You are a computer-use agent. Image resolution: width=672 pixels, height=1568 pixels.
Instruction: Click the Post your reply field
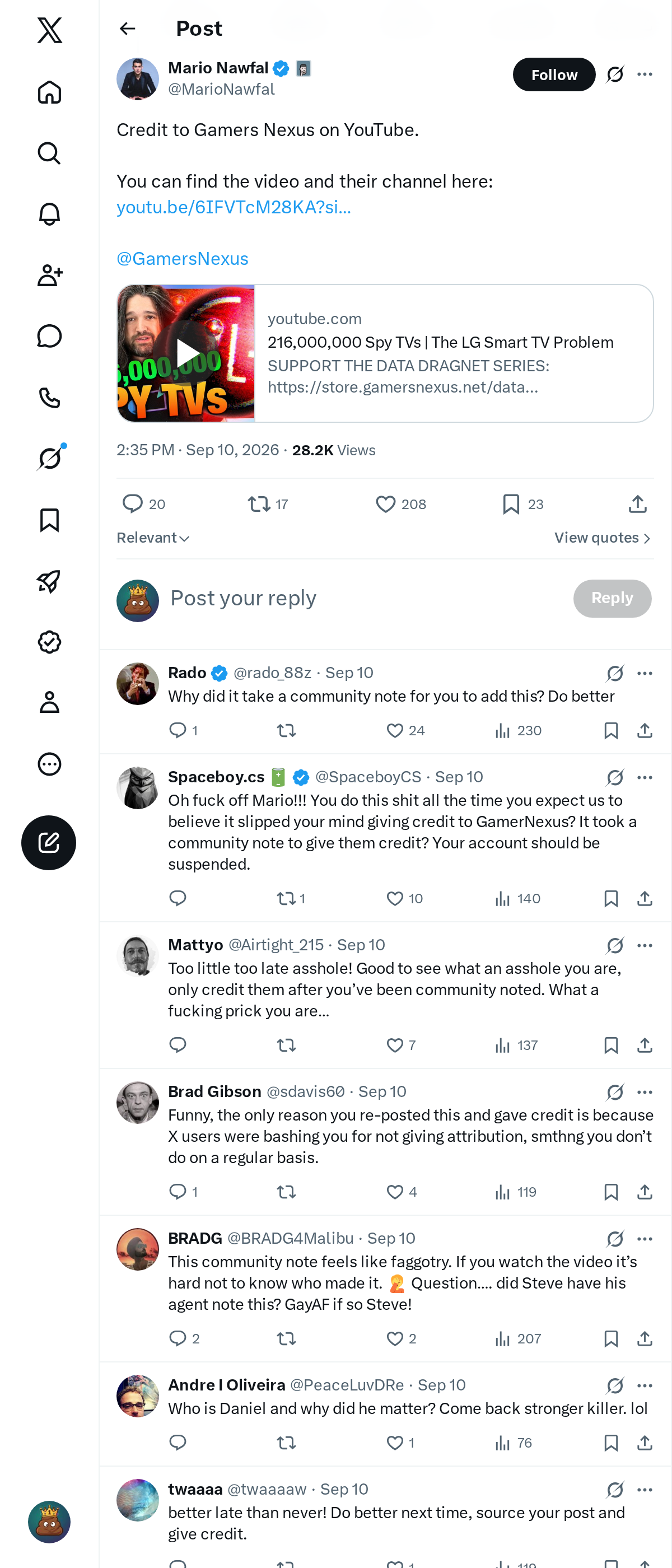[x=365, y=598]
